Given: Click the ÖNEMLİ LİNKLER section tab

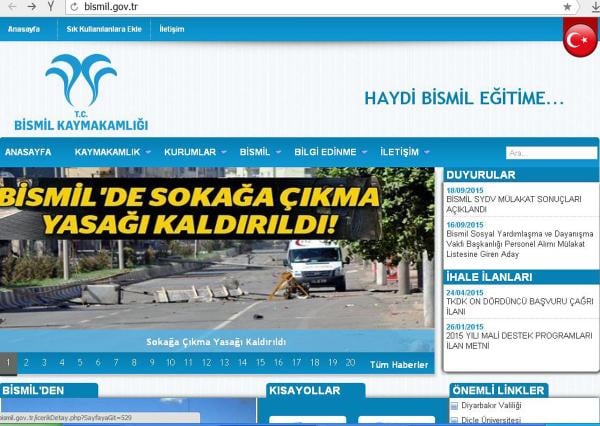Looking at the screenshot, I should tap(499, 390).
